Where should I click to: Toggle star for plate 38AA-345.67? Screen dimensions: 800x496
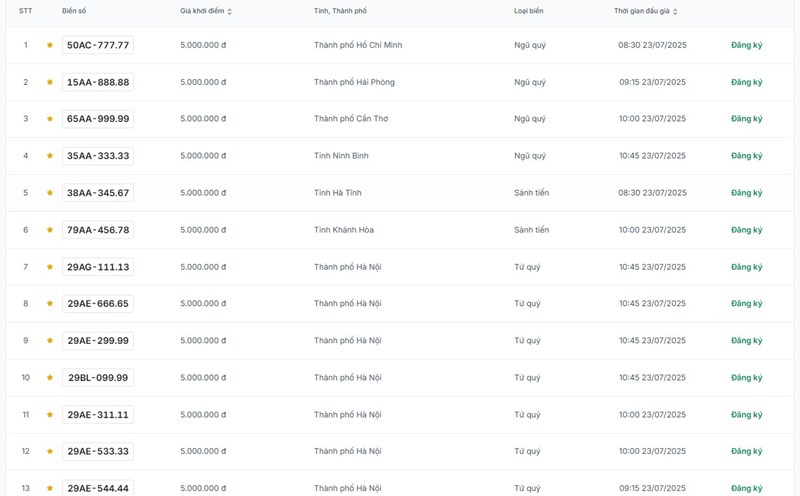50,193
